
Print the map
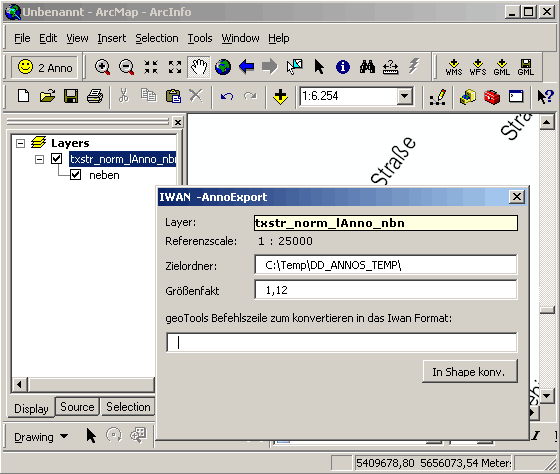[x=95, y=96]
